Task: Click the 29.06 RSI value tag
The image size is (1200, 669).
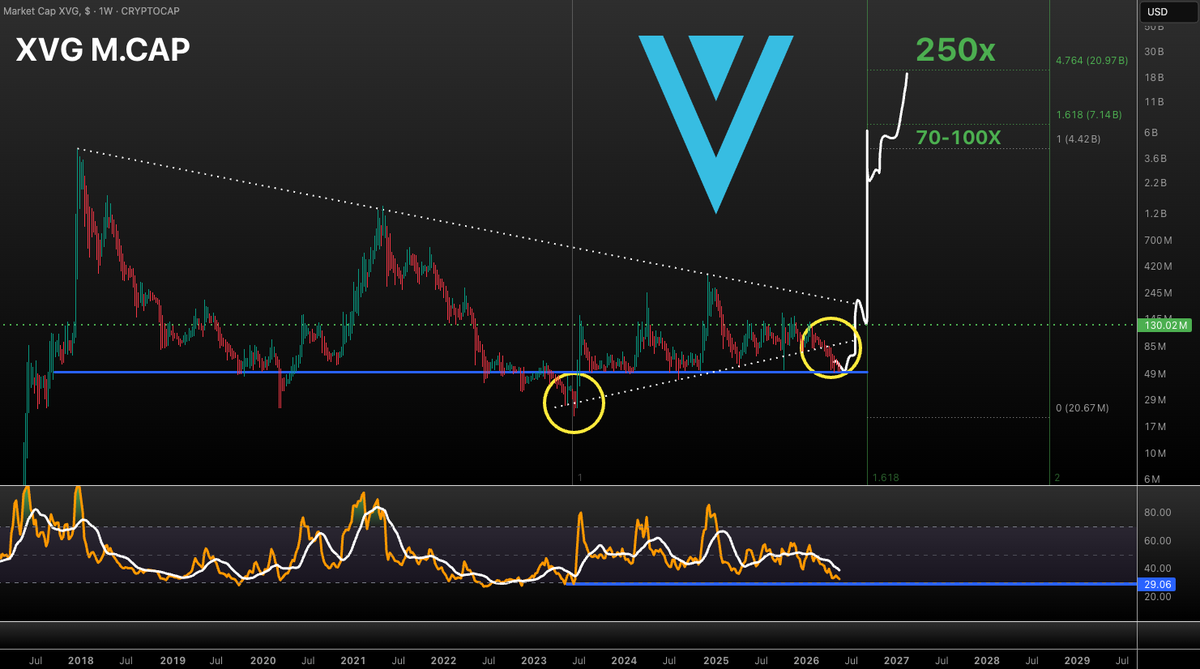Action: [1158, 583]
